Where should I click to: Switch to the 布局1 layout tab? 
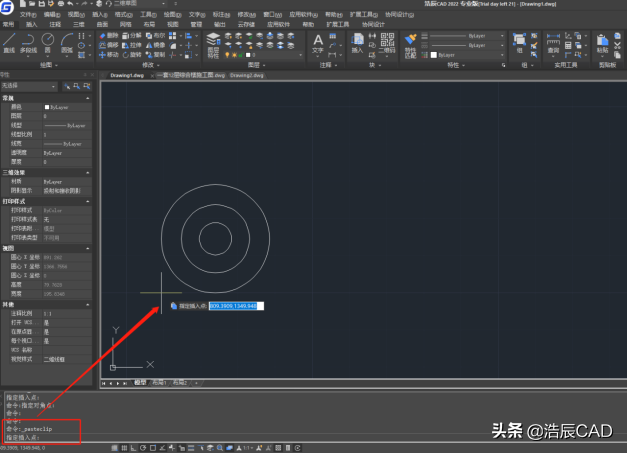pos(158,383)
